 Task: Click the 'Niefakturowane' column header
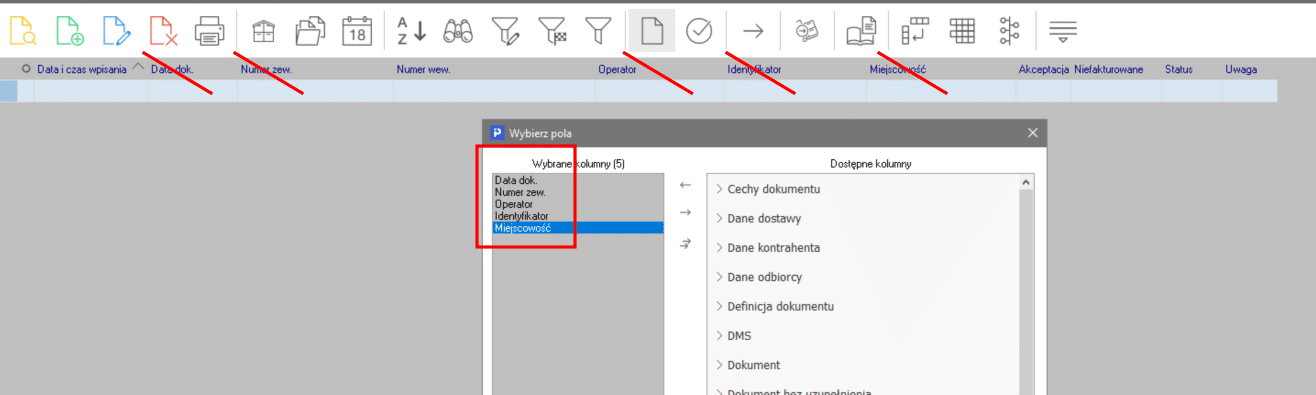[1109, 70]
